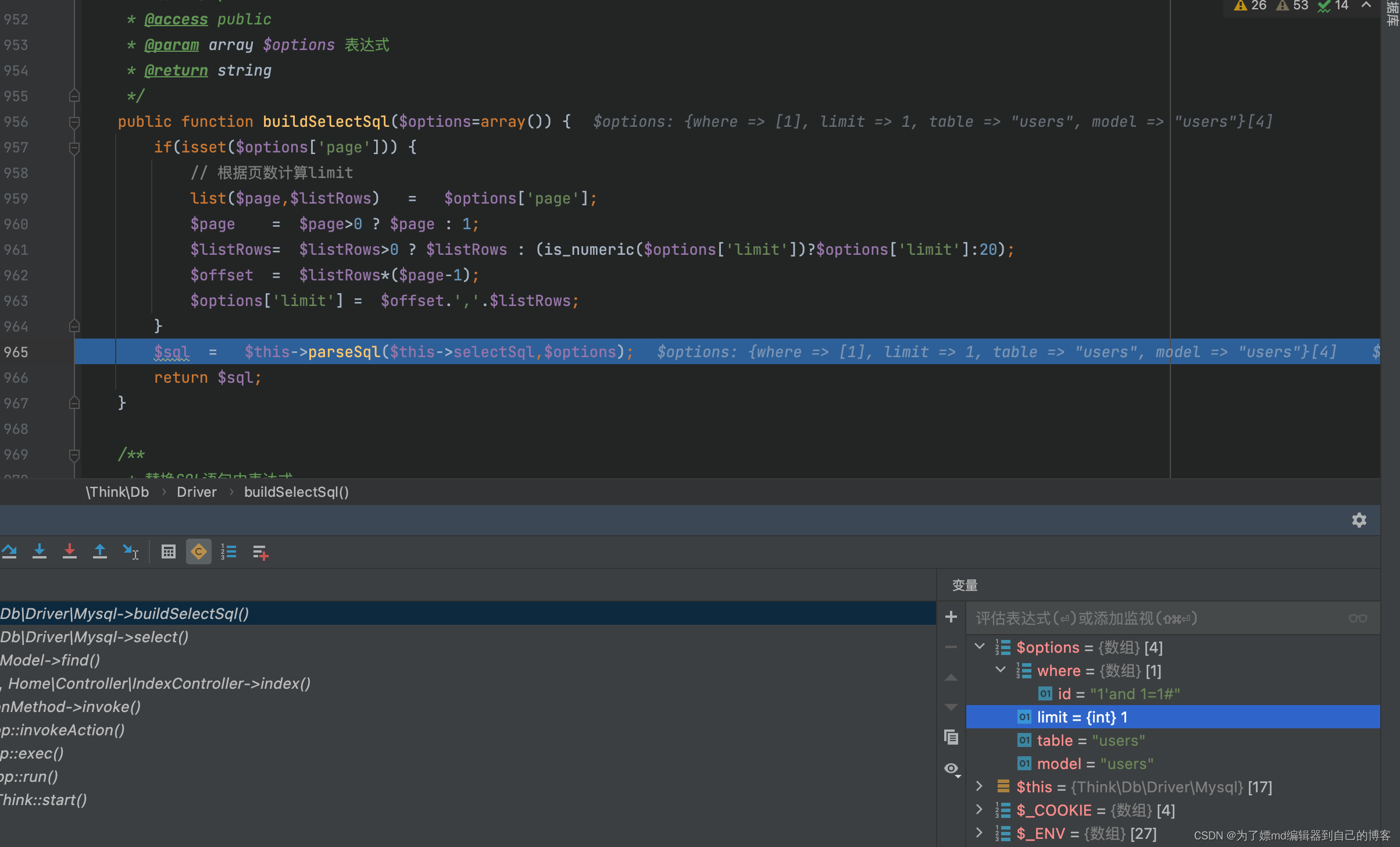Select the Mysql->select() stack frame
This screenshot has height=847, width=1400.
click(94, 637)
